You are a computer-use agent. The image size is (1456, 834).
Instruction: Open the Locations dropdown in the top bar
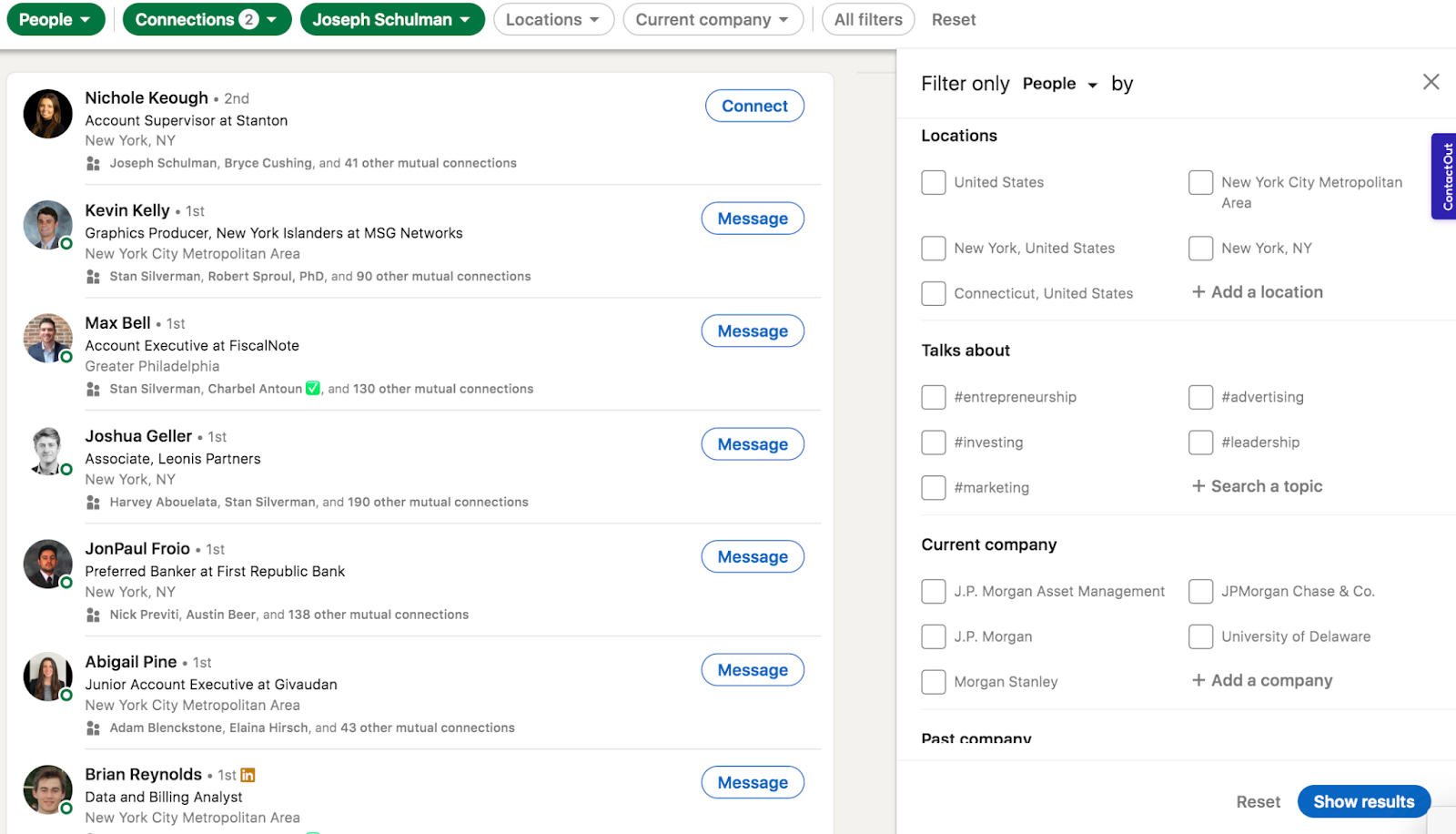click(x=553, y=19)
